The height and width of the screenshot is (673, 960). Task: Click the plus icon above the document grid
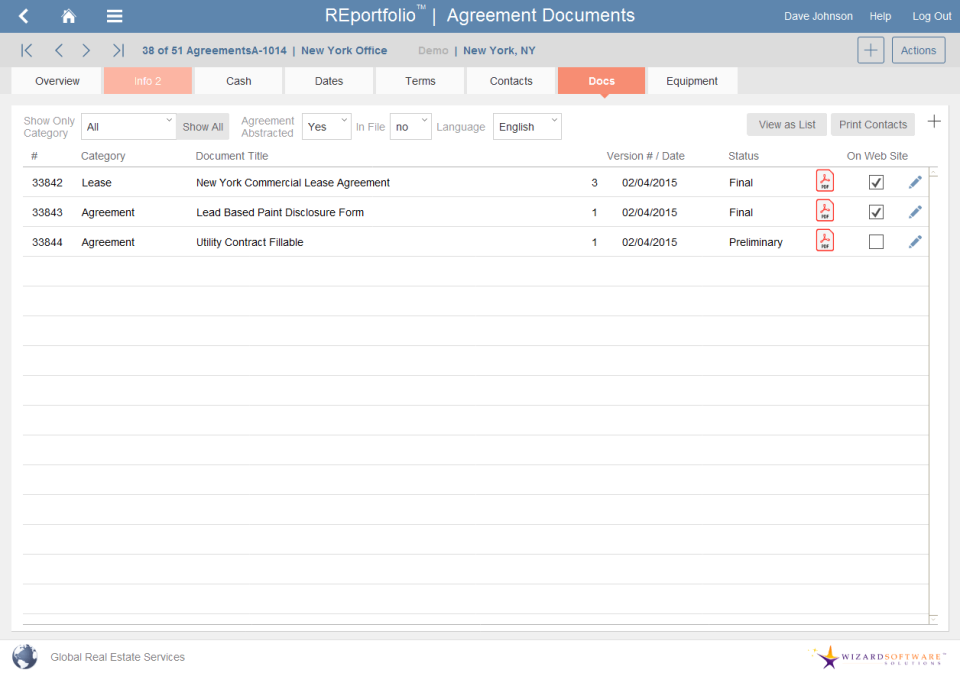934,121
